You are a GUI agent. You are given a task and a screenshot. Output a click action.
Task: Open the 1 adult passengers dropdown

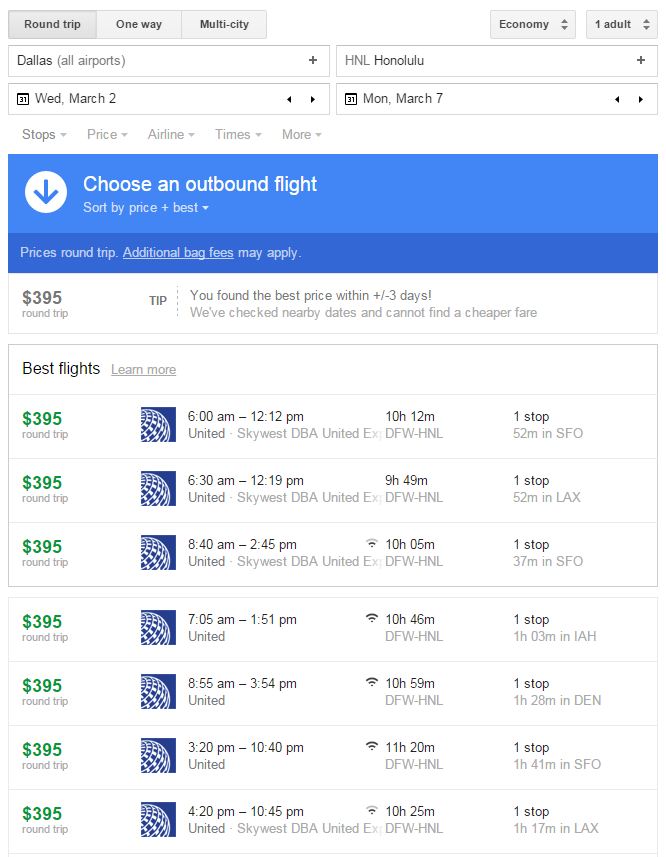click(620, 24)
